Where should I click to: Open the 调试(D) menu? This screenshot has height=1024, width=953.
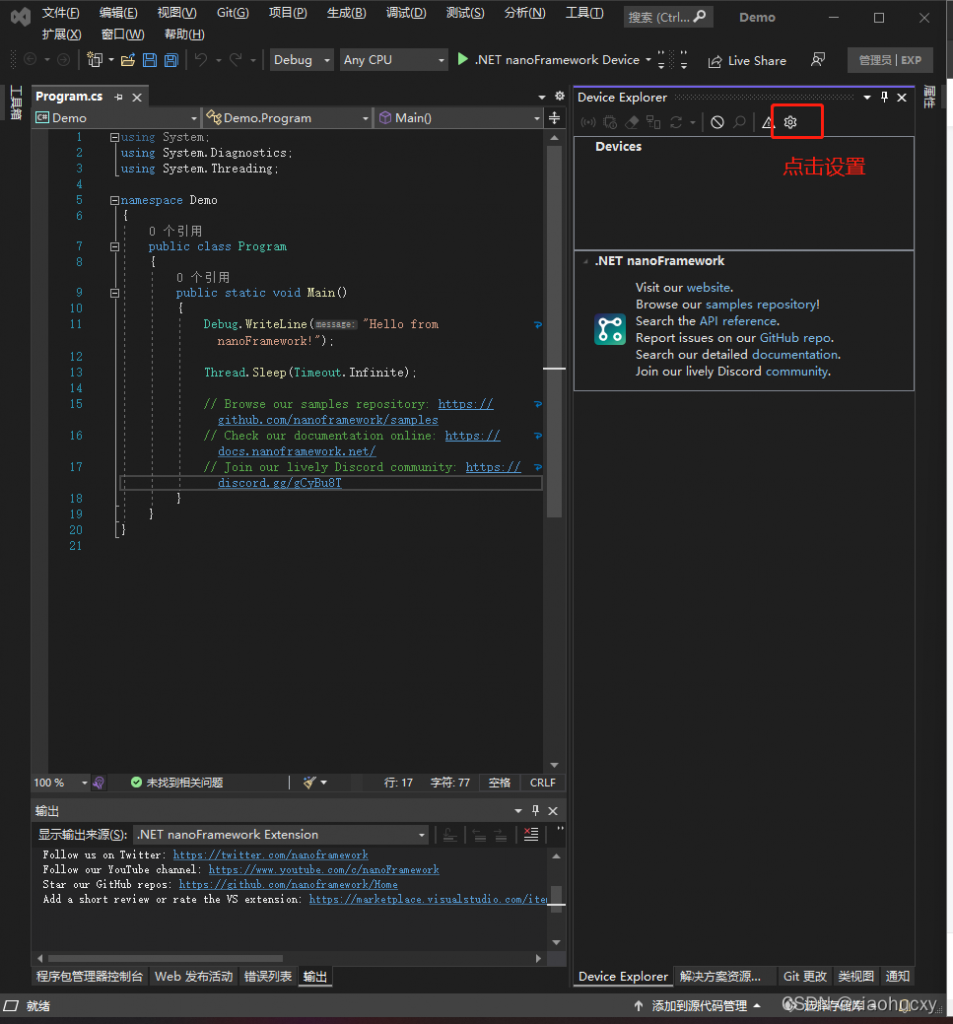point(406,13)
